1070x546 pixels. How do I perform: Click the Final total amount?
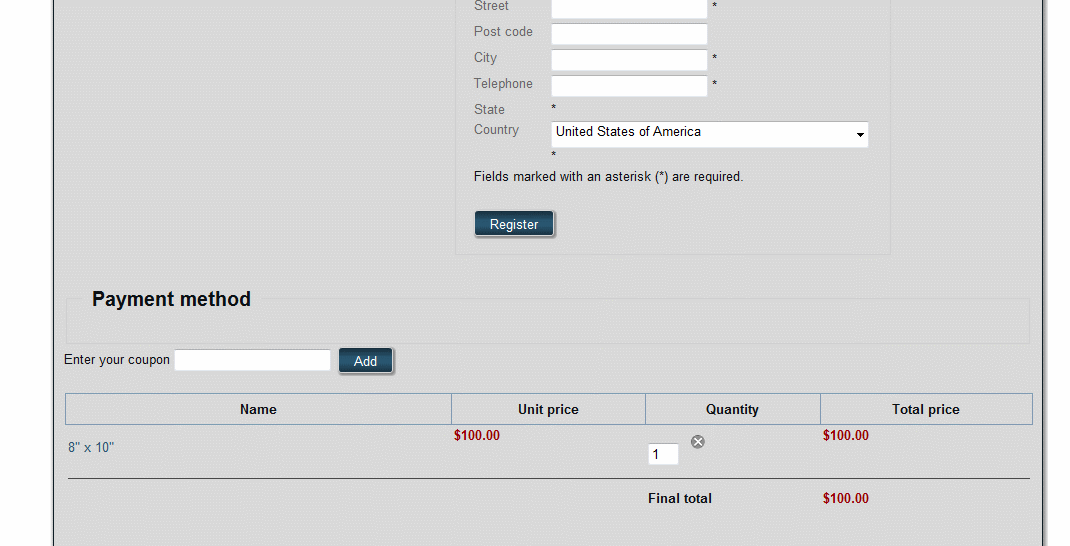pos(845,498)
